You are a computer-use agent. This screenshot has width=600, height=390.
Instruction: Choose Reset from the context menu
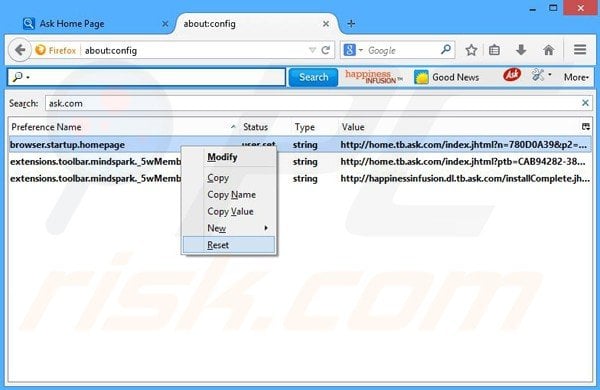[x=229, y=245]
